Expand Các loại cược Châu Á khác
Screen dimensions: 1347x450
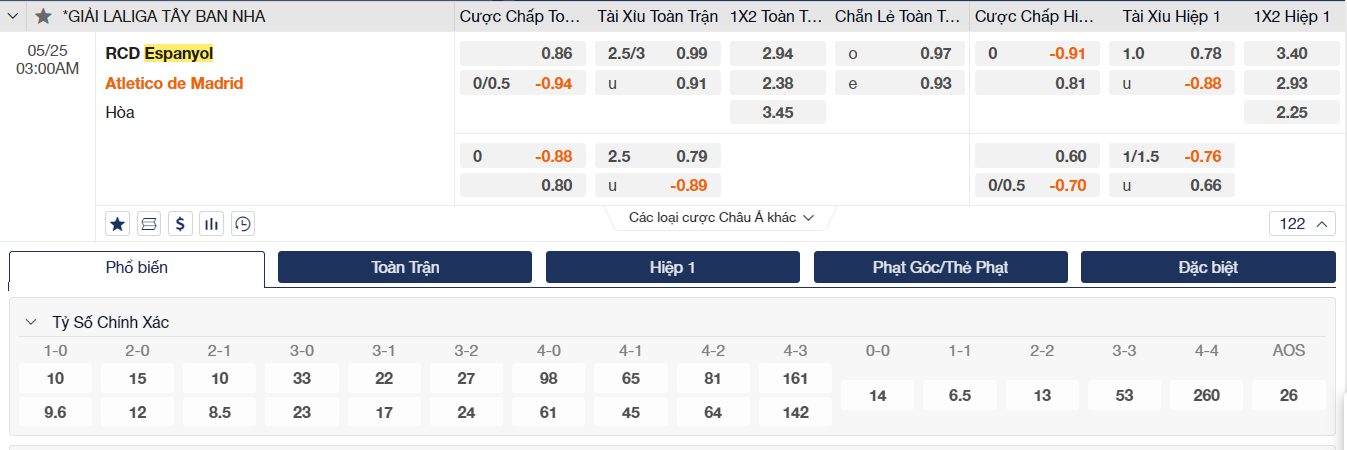pos(720,217)
